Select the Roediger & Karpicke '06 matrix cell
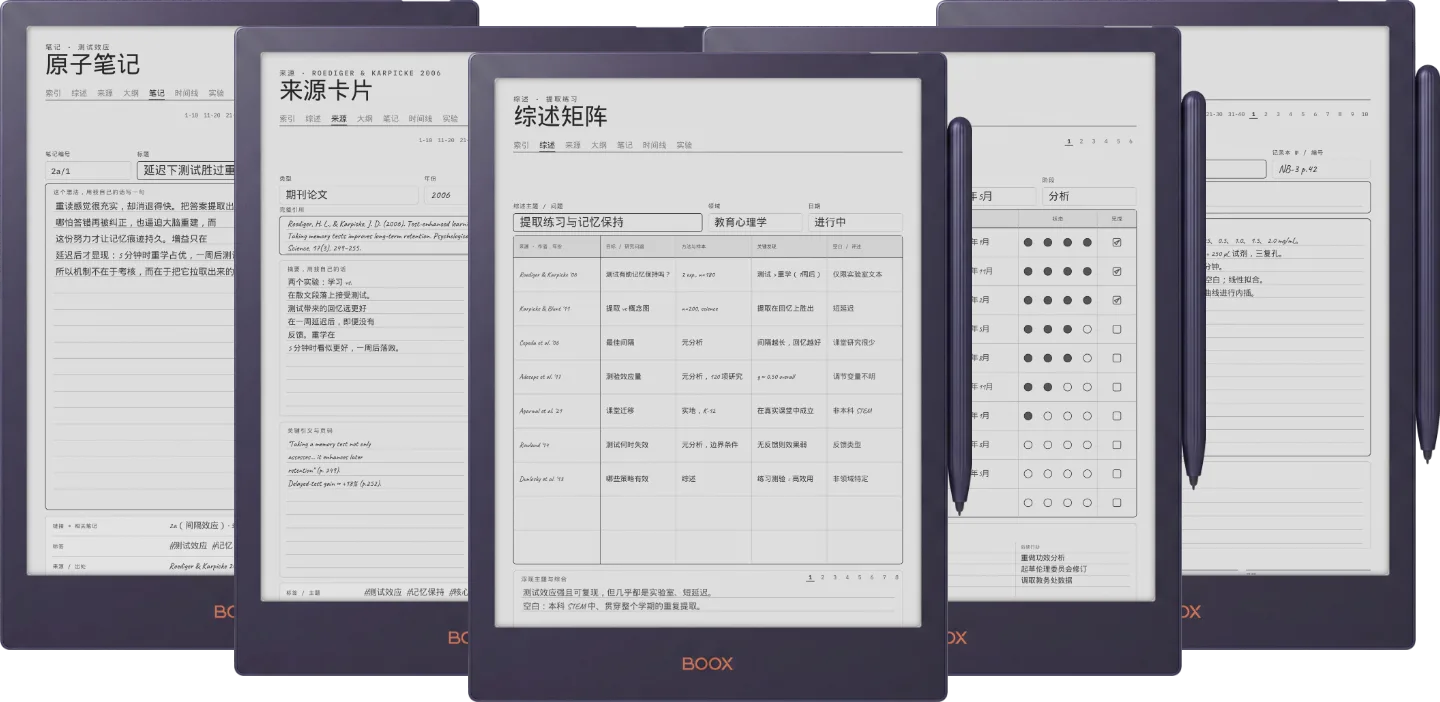Viewport: 1440px width, 702px height. click(x=557, y=274)
